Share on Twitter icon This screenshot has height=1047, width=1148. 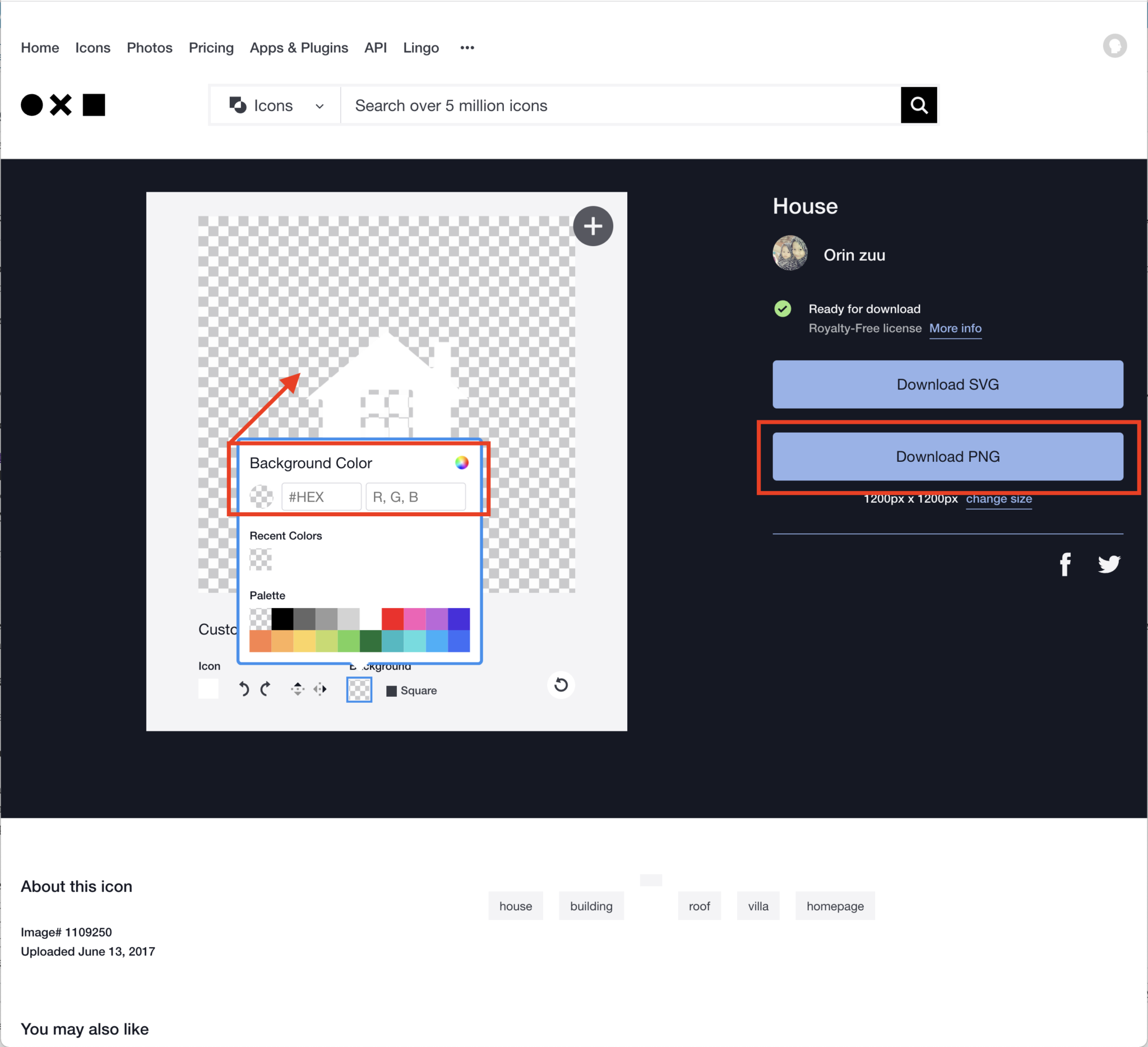(x=1109, y=564)
